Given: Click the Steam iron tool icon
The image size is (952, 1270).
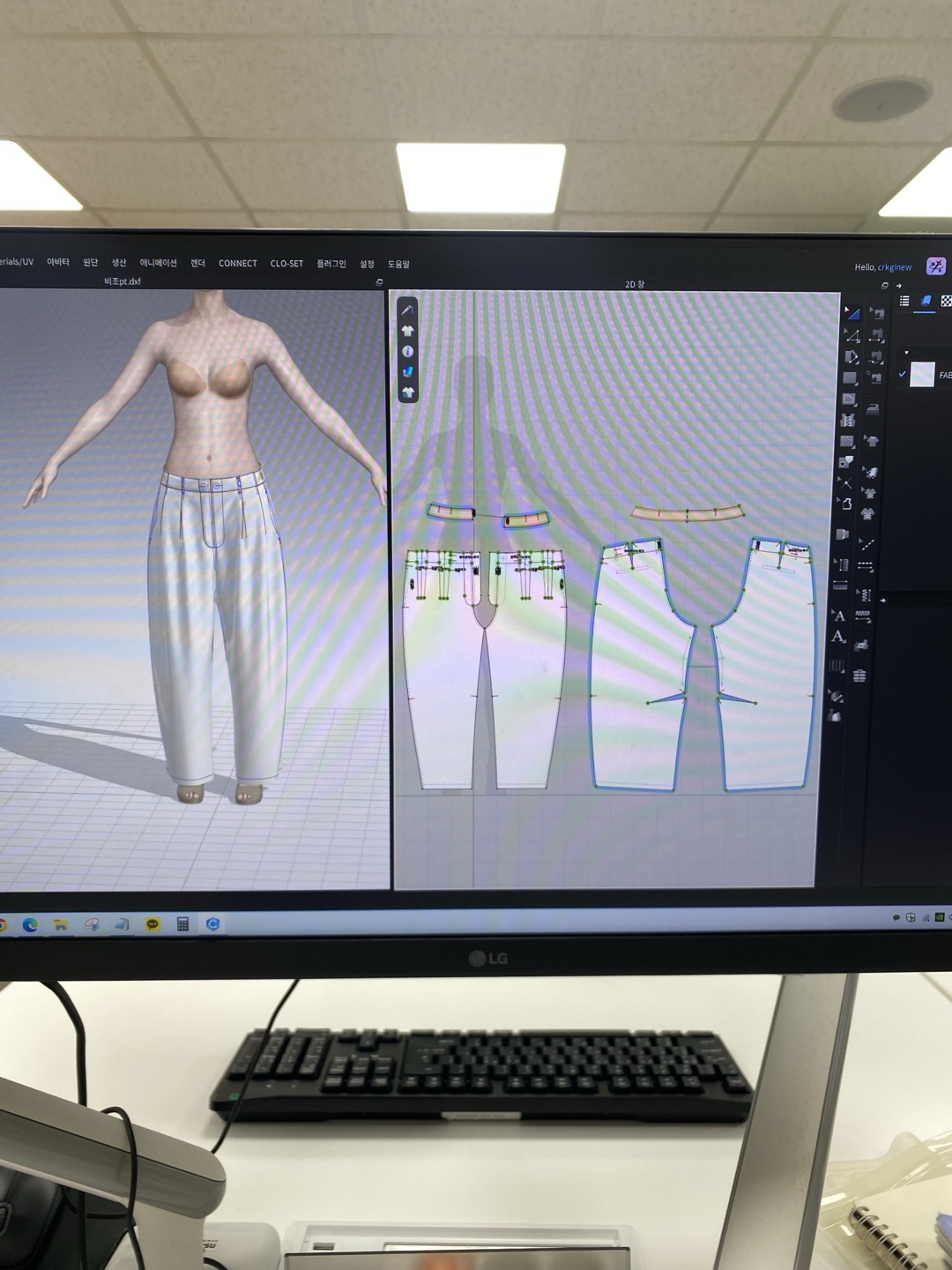Looking at the screenshot, I should [x=873, y=408].
